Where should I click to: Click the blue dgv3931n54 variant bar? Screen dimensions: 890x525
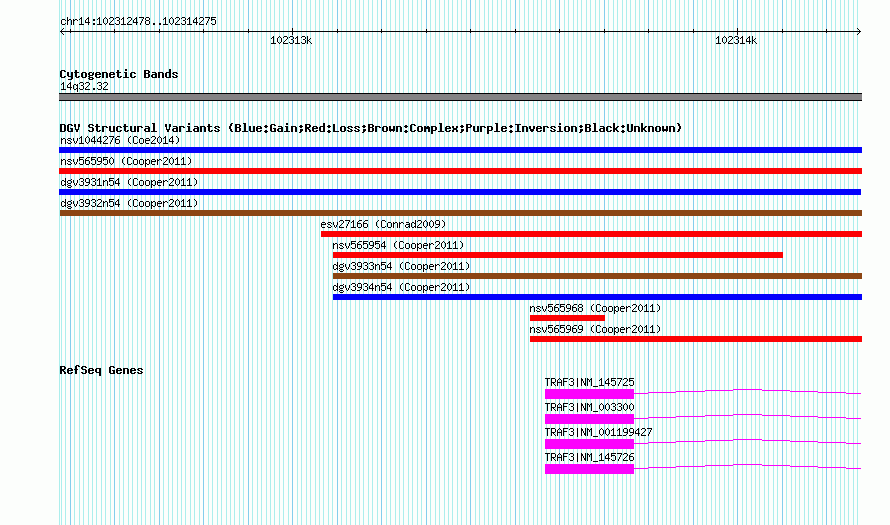[x=460, y=192]
